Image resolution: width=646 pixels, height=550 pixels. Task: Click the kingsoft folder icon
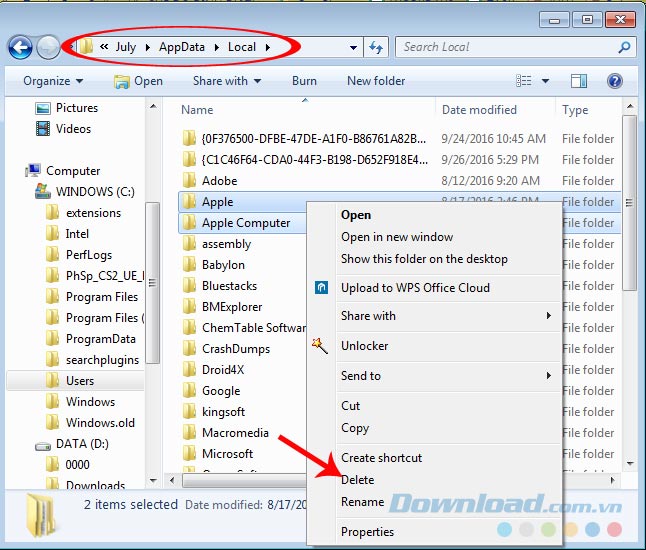coord(189,412)
